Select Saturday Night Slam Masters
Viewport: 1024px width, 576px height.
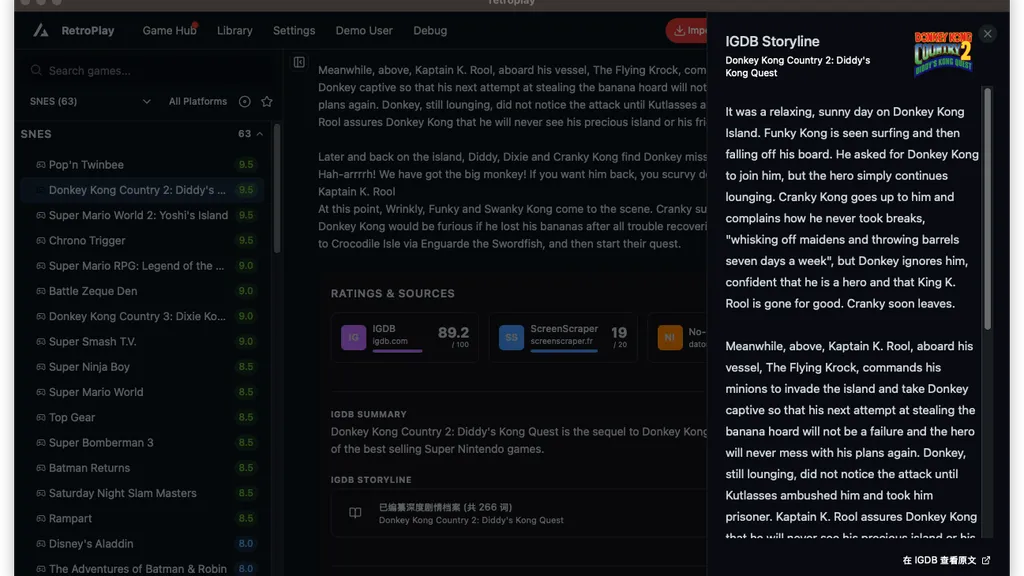142,493
